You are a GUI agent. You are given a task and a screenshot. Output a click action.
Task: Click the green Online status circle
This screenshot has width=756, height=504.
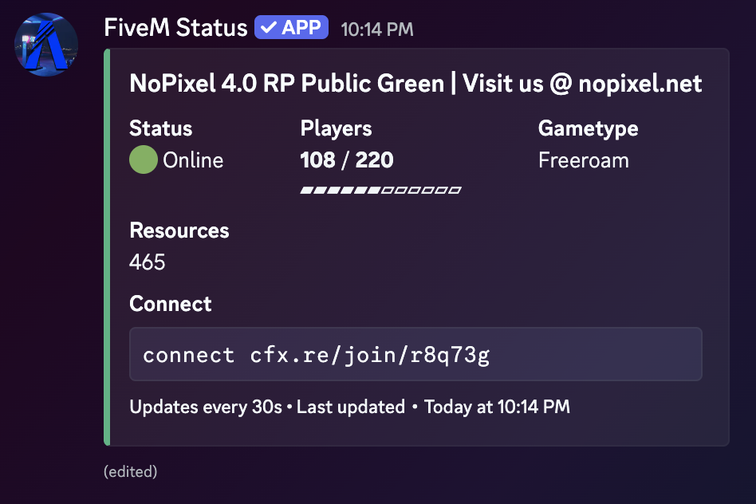click(143, 160)
